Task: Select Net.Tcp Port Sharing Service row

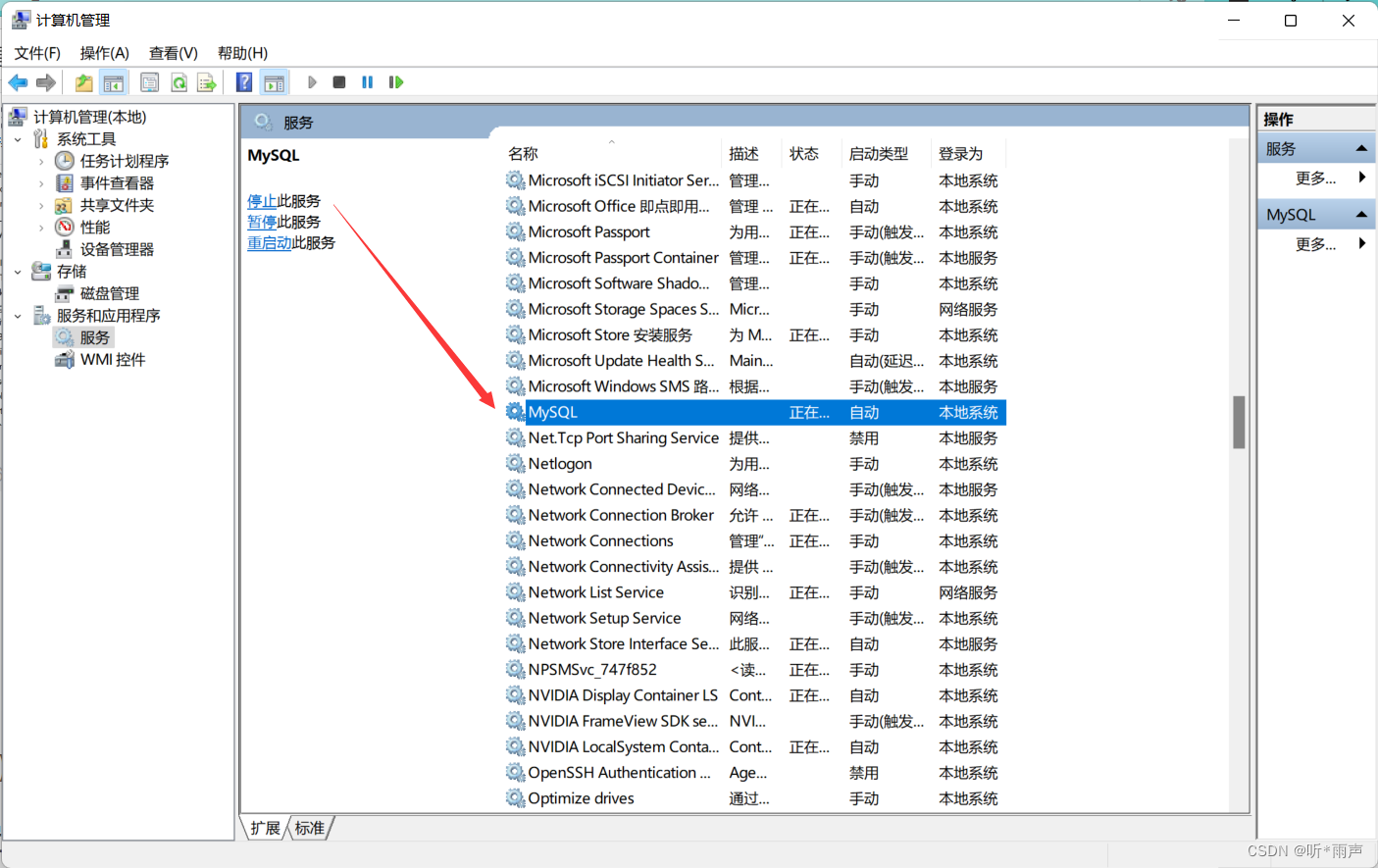Action: coord(755,438)
